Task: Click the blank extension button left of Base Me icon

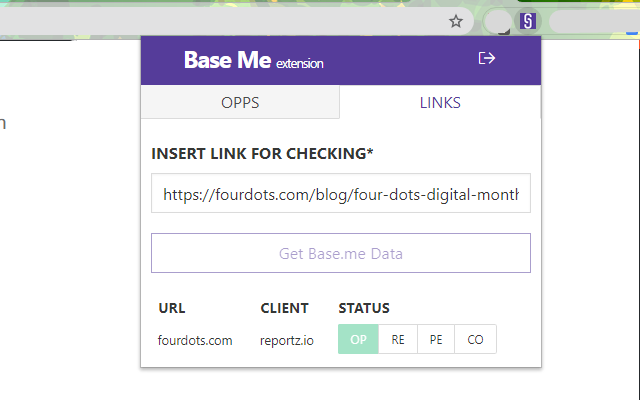Action: 497,21
